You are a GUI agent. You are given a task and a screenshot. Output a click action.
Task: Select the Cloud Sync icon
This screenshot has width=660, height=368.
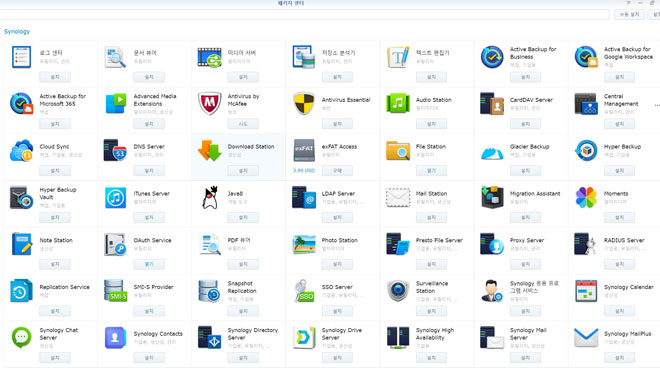(x=21, y=150)
